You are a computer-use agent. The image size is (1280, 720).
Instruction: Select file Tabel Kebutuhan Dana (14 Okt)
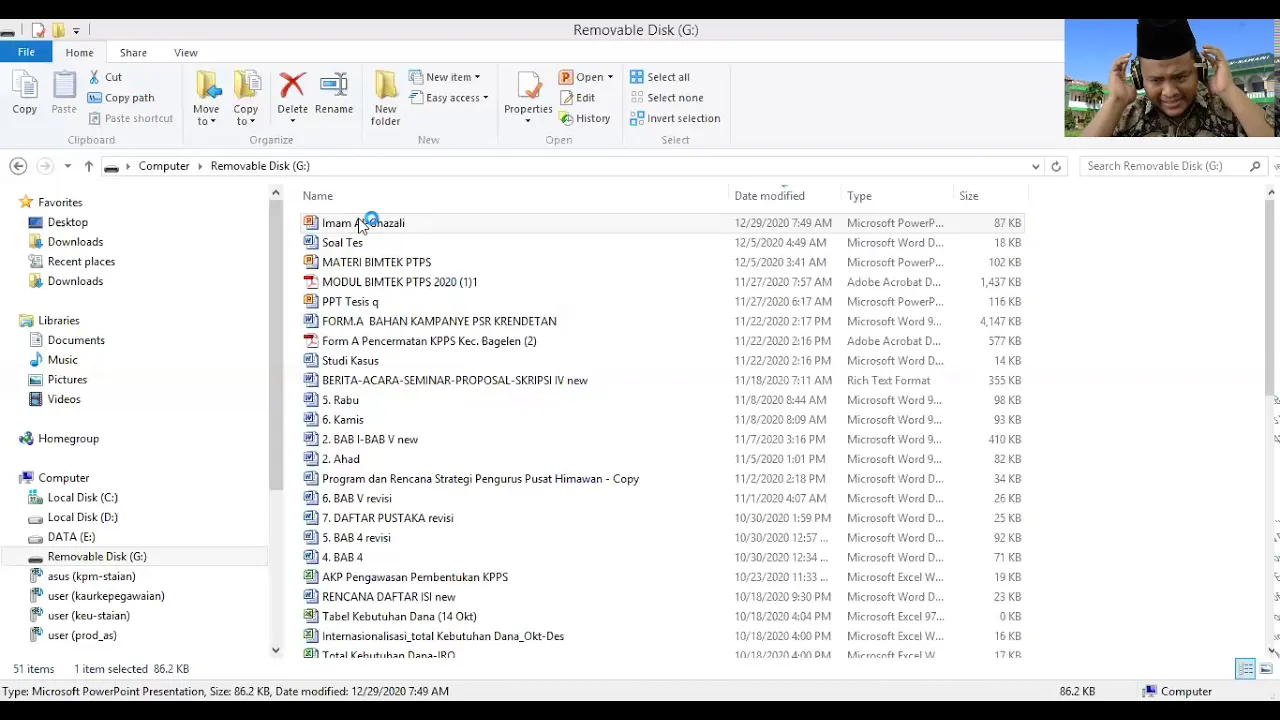(x=399, y=616)
